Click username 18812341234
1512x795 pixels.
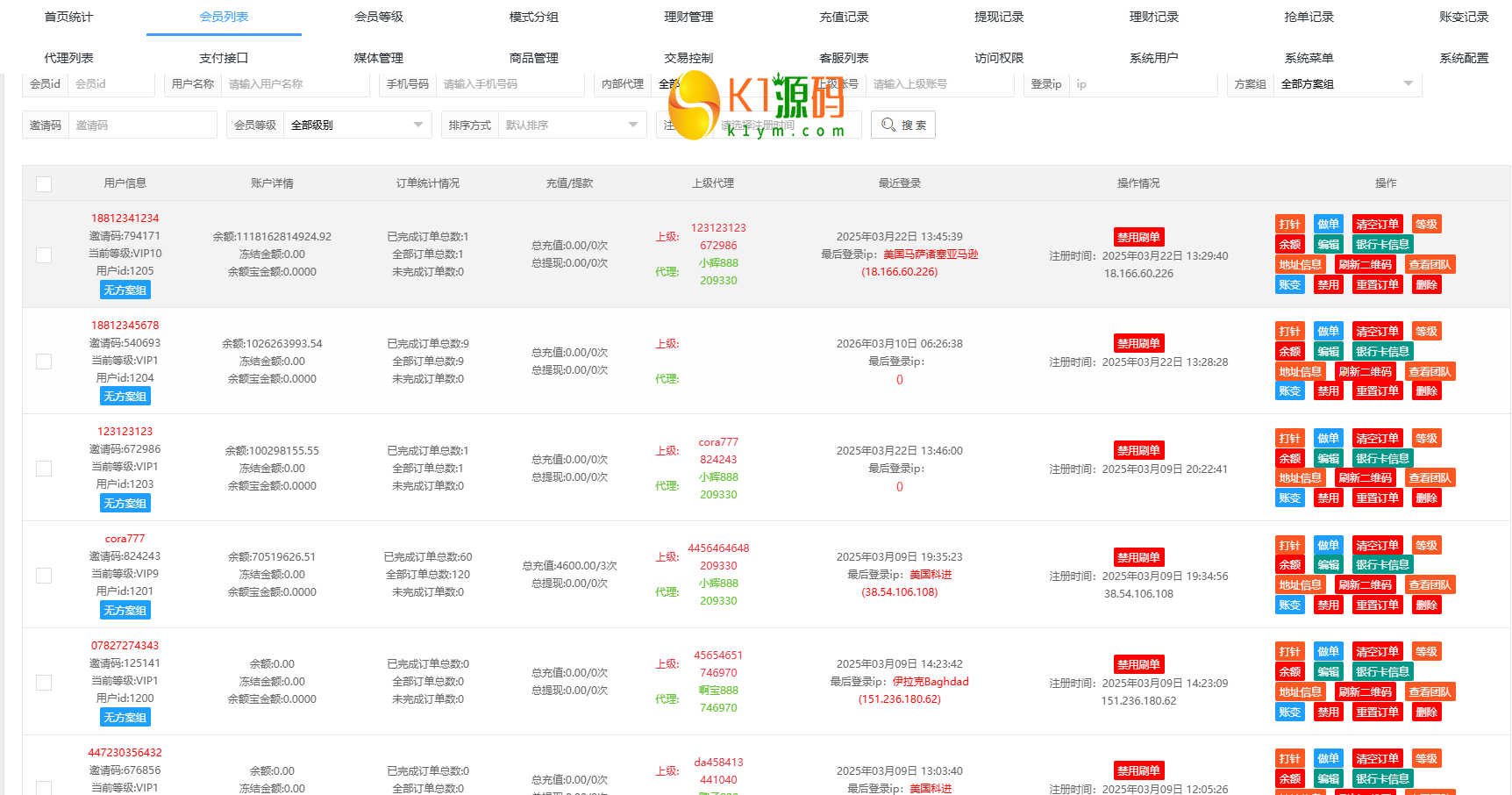pyautogui.click(x=125, y=218)
